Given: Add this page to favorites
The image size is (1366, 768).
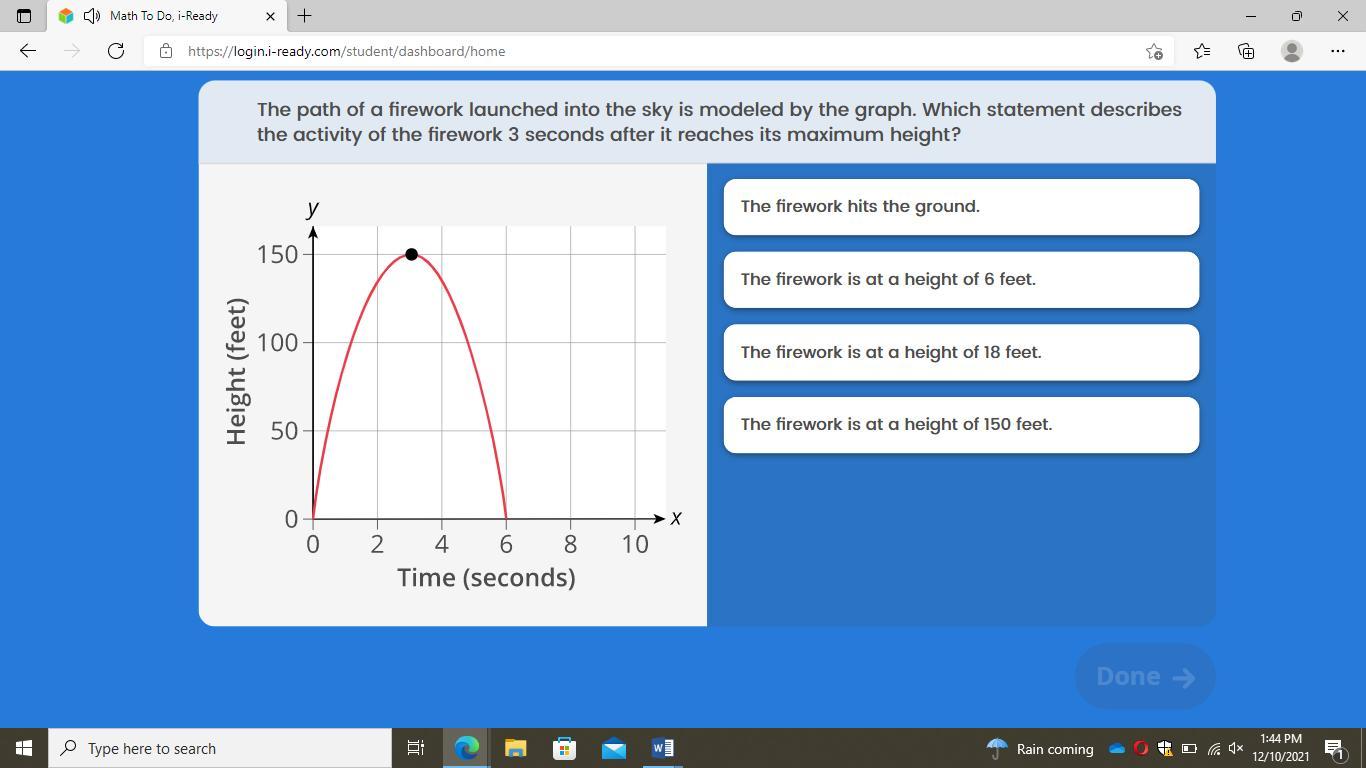Looking at the screenshot, I should point(1154,51).
